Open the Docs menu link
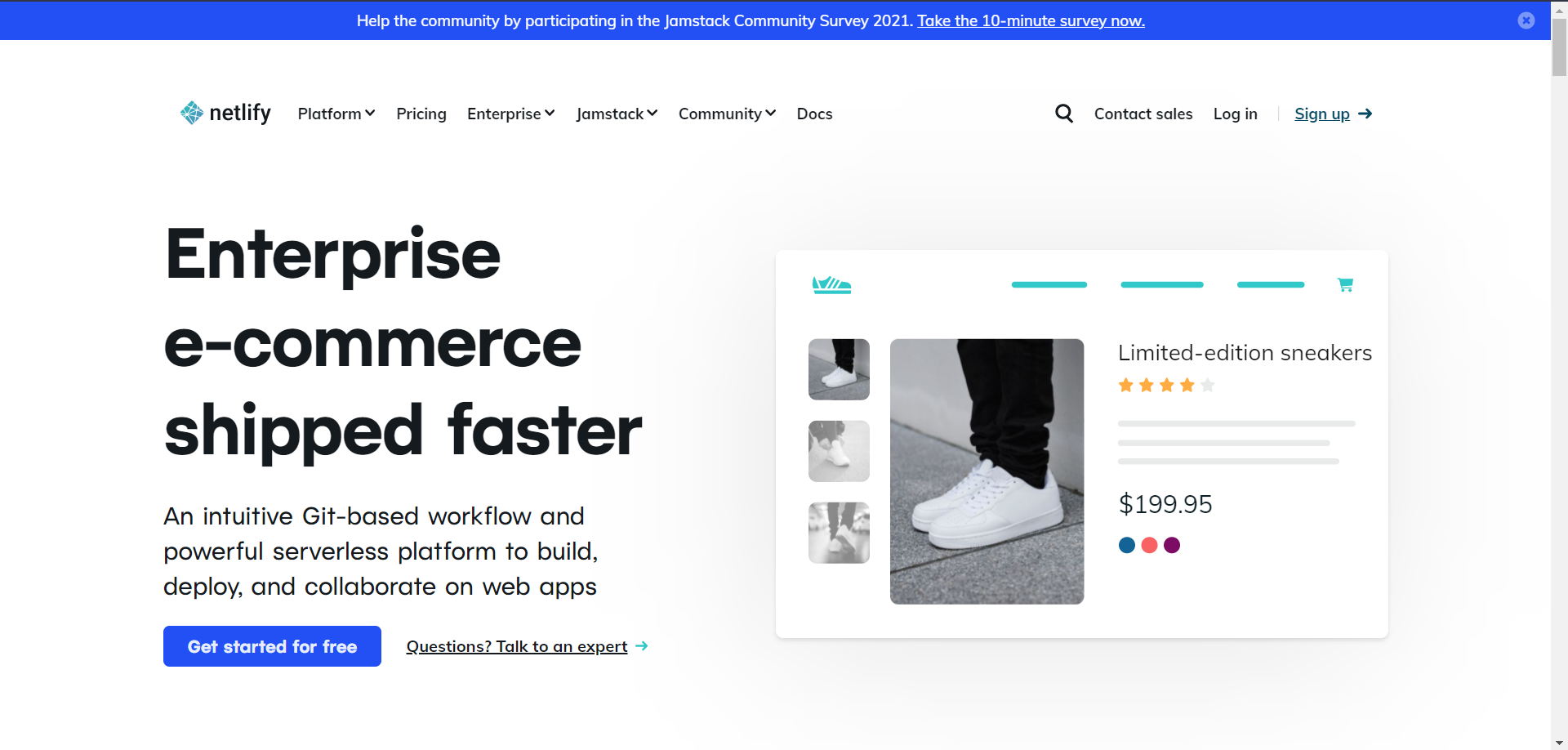The image size is (1568, 750). click(814, 114)
